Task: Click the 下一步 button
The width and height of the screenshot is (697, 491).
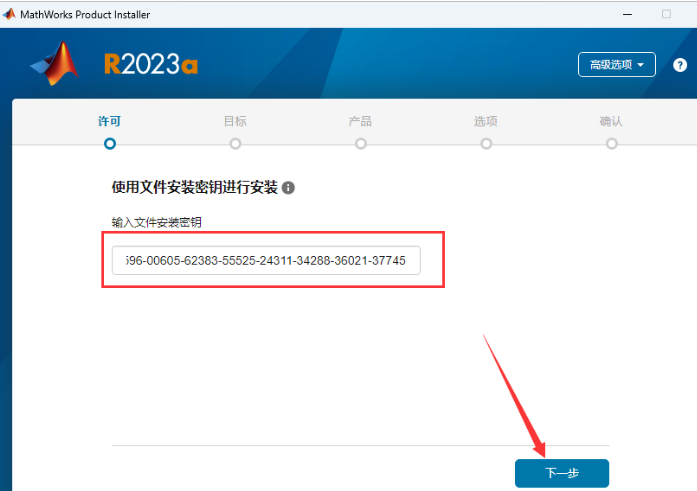Action: 562,473
